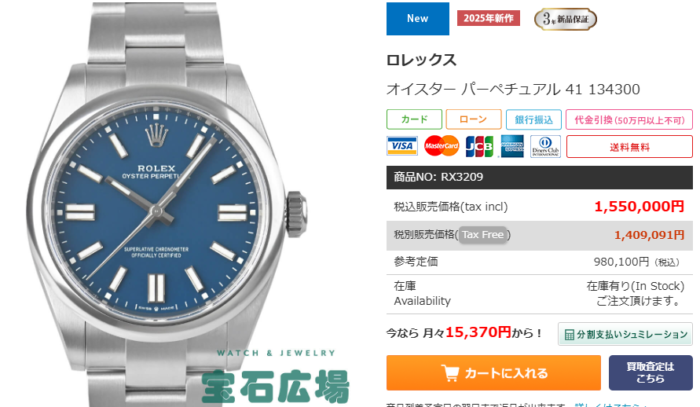Click the 送料無料 free shipping tag
The width and height of the screenshot is (700, 407).
629,147
